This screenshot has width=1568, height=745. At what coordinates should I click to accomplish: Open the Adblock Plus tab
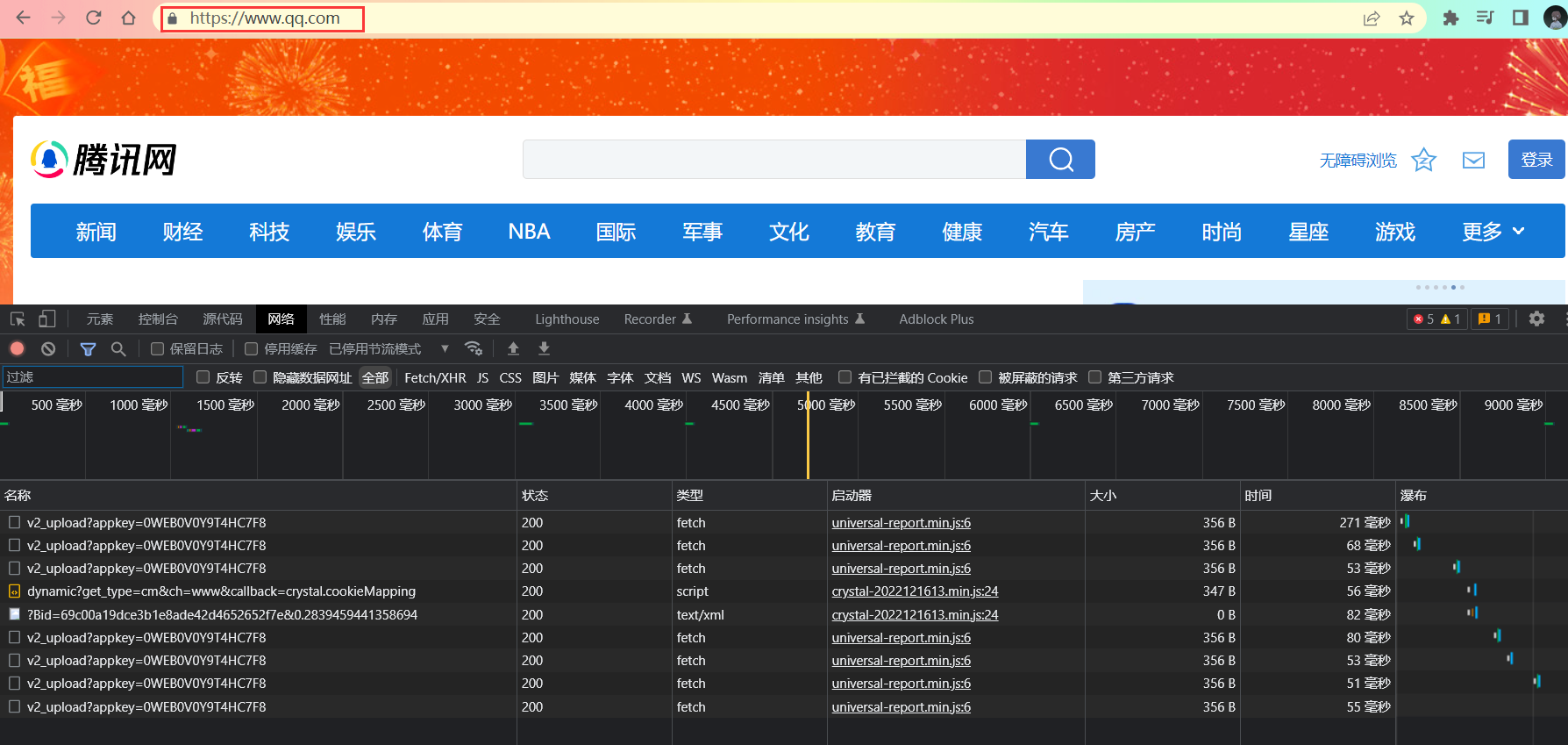(937, 319)
